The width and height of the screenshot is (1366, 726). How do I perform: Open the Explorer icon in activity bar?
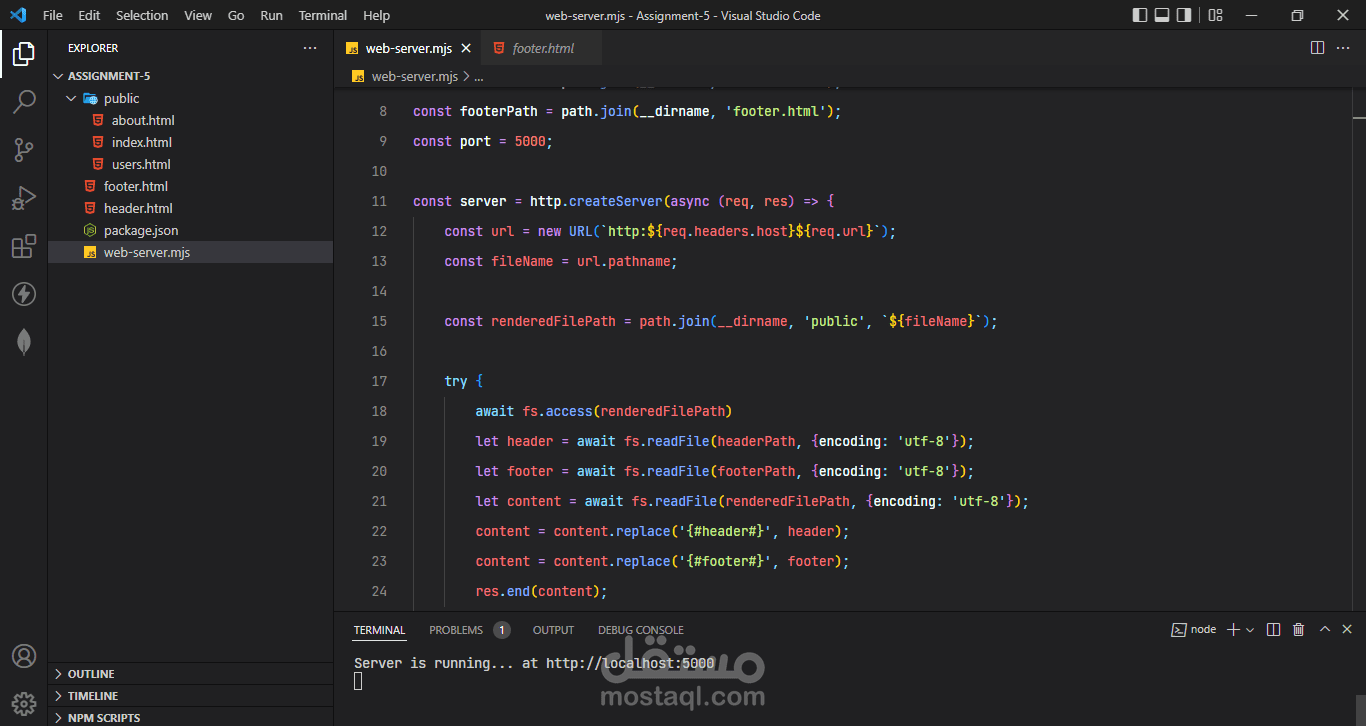pyautogui.click(x=24, y=55)
